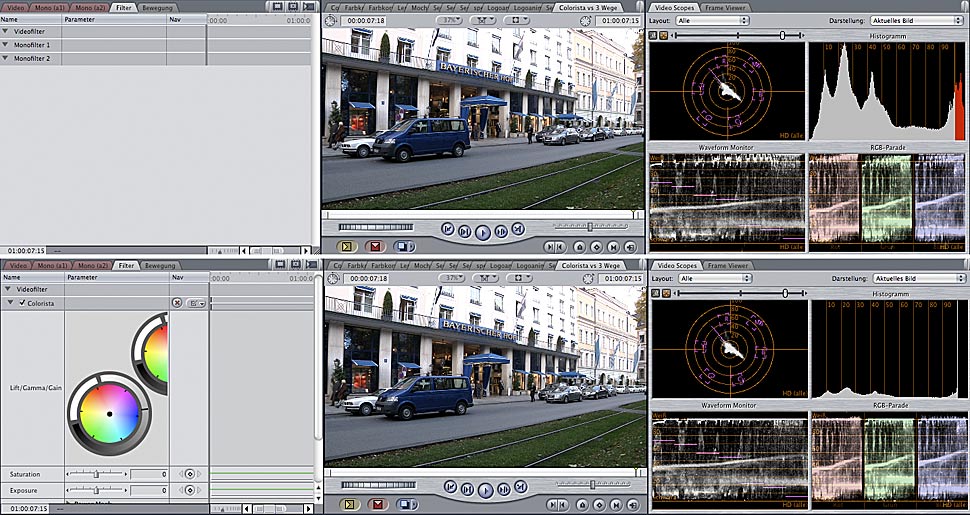The image size is (970, 515).
Task: Remove Colorista filter with the red X button
Action: pyautogui.click(x=177, y=302)
